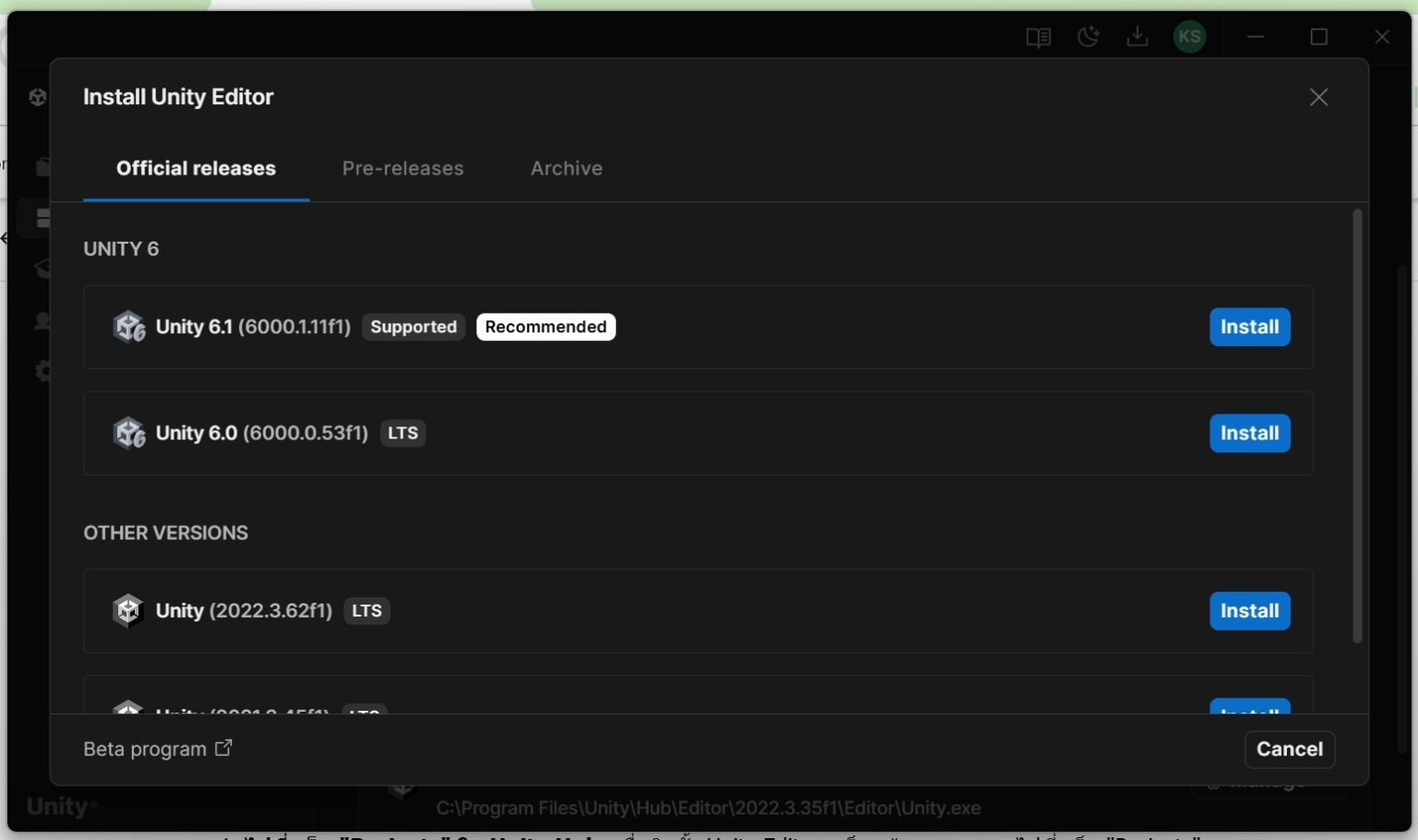Viewport: 1418px width, 840px height.
Task: Cancel the Install Unity Editor dialog
Action: pyautogui.click(x=1289, y=749)
